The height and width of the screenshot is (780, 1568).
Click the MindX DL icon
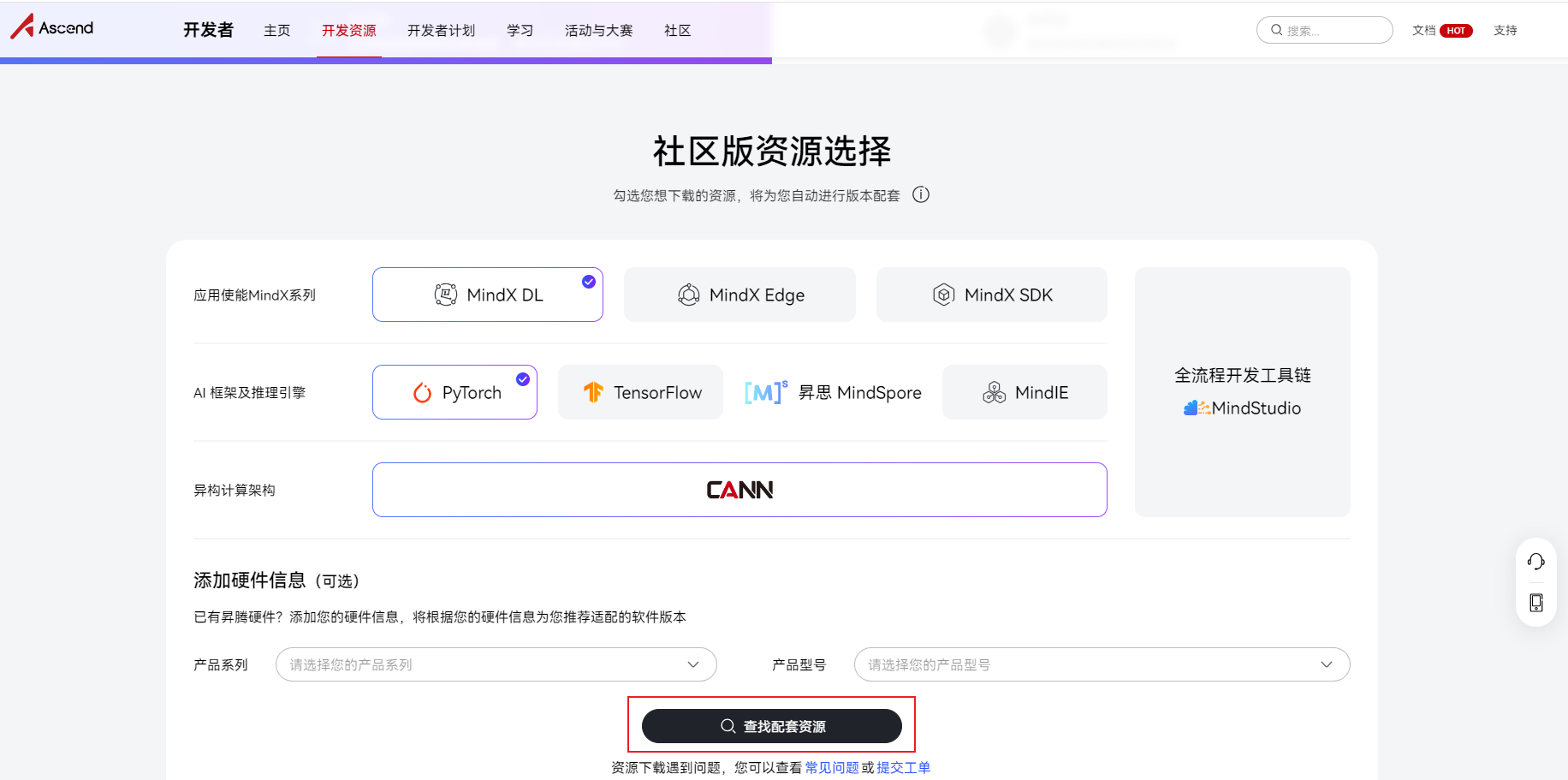coord(446,295)
